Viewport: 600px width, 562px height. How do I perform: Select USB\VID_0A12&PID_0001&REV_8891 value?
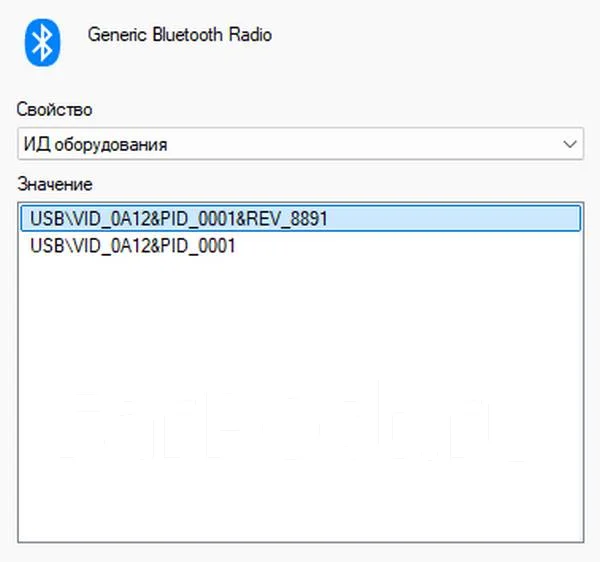(301, 218)
